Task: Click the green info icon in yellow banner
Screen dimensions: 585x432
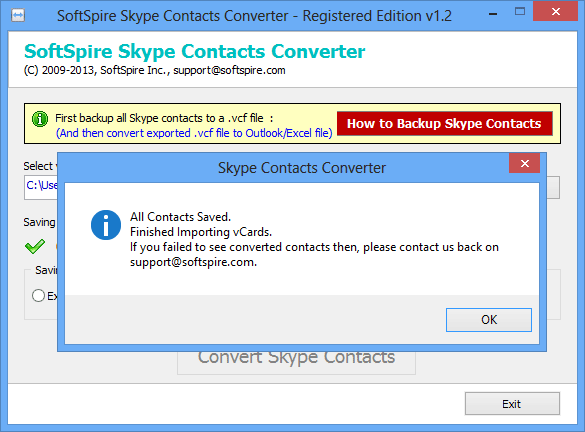Action: [40, 119]
